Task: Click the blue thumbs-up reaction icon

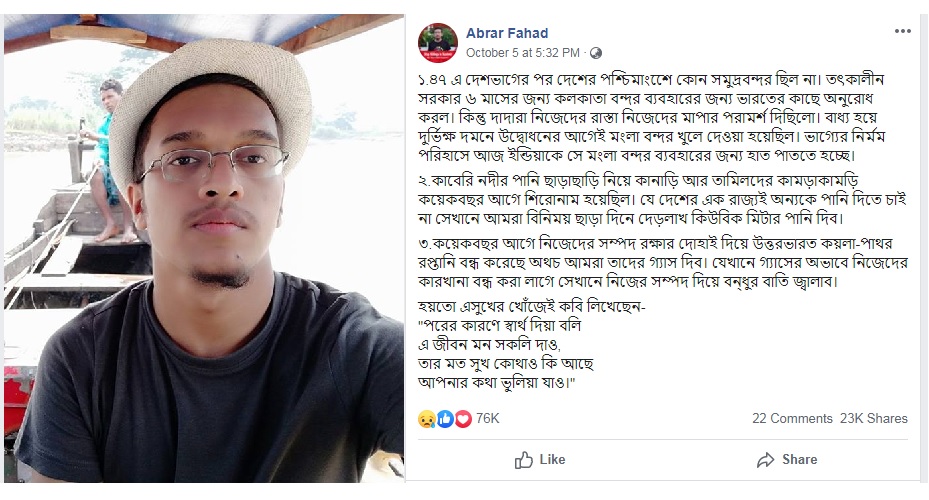Action: click(x=445, y=419)
